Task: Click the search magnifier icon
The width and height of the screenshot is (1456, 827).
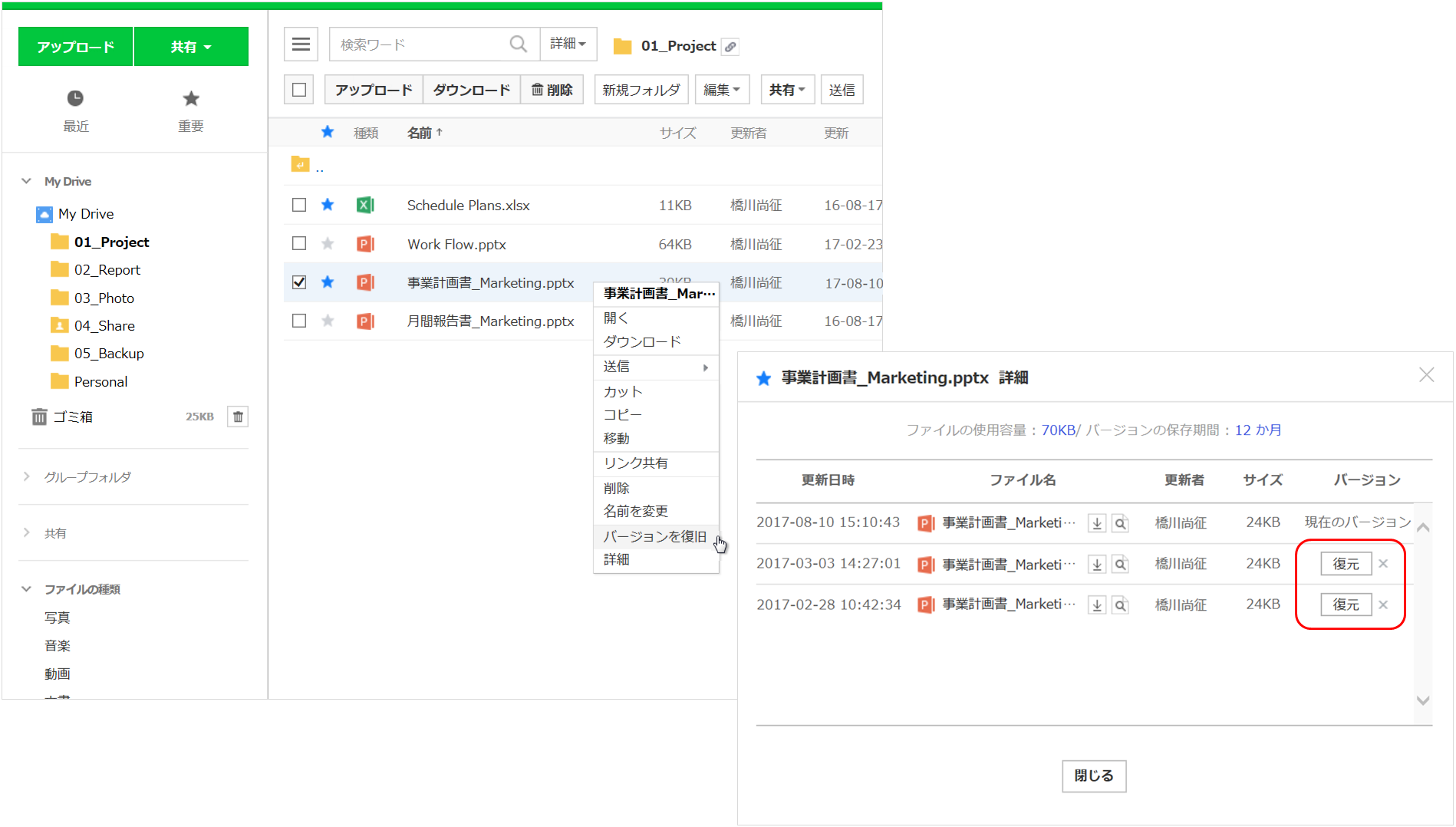Action: click(x=519, y=44)
